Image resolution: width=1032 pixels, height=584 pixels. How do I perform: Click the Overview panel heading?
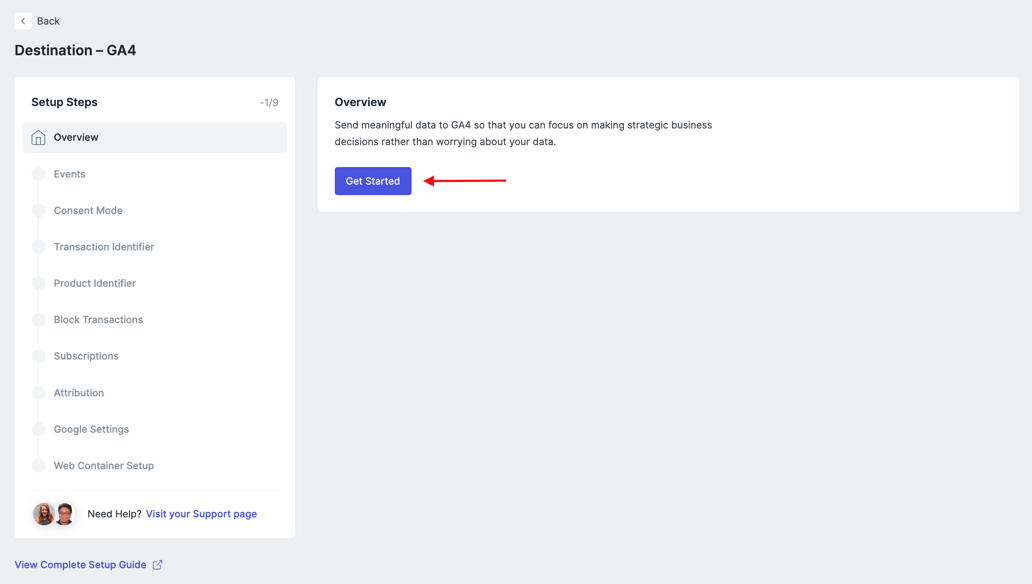[x=360, y=102]
